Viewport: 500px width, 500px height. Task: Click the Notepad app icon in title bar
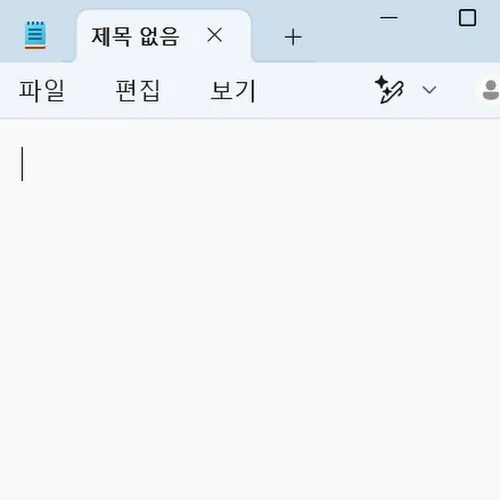35,35
